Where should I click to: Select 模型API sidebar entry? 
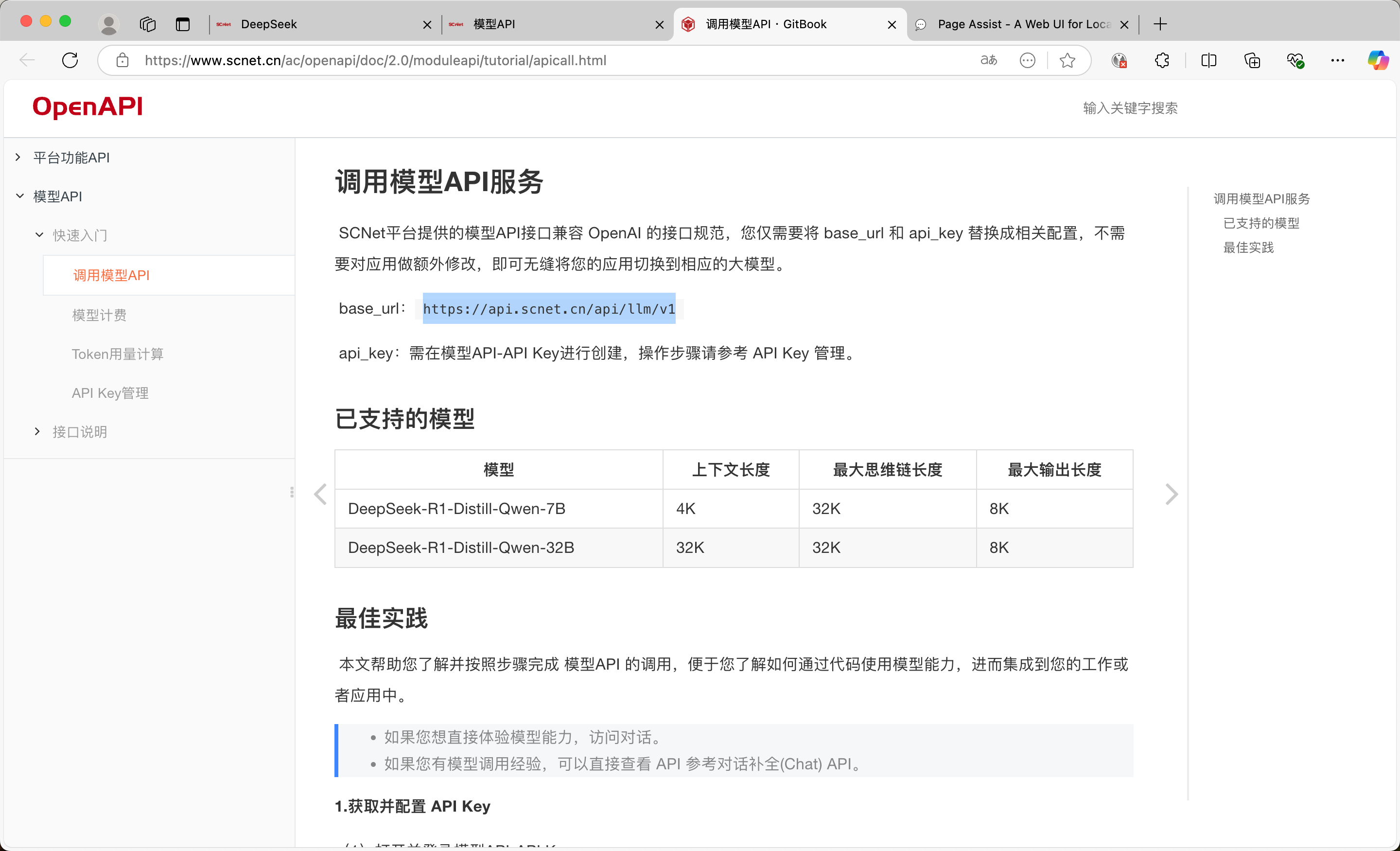[x=57, y=196]
